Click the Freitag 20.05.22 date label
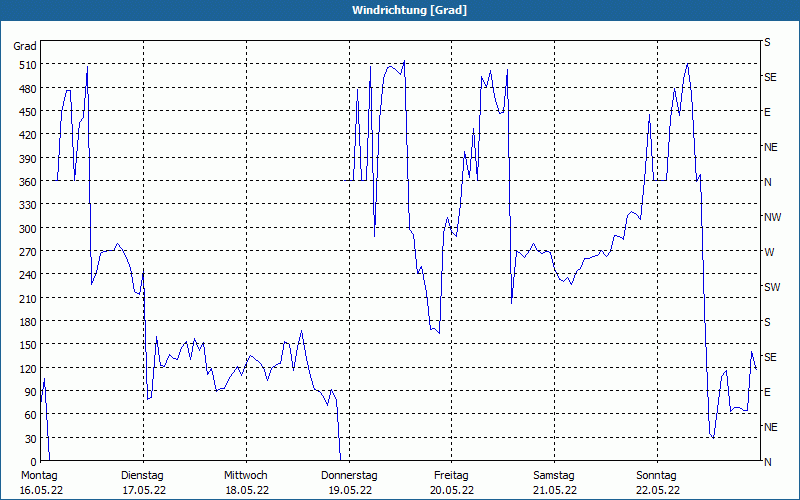The width and height of the screenshot is (800, 500). click(451, 482)
